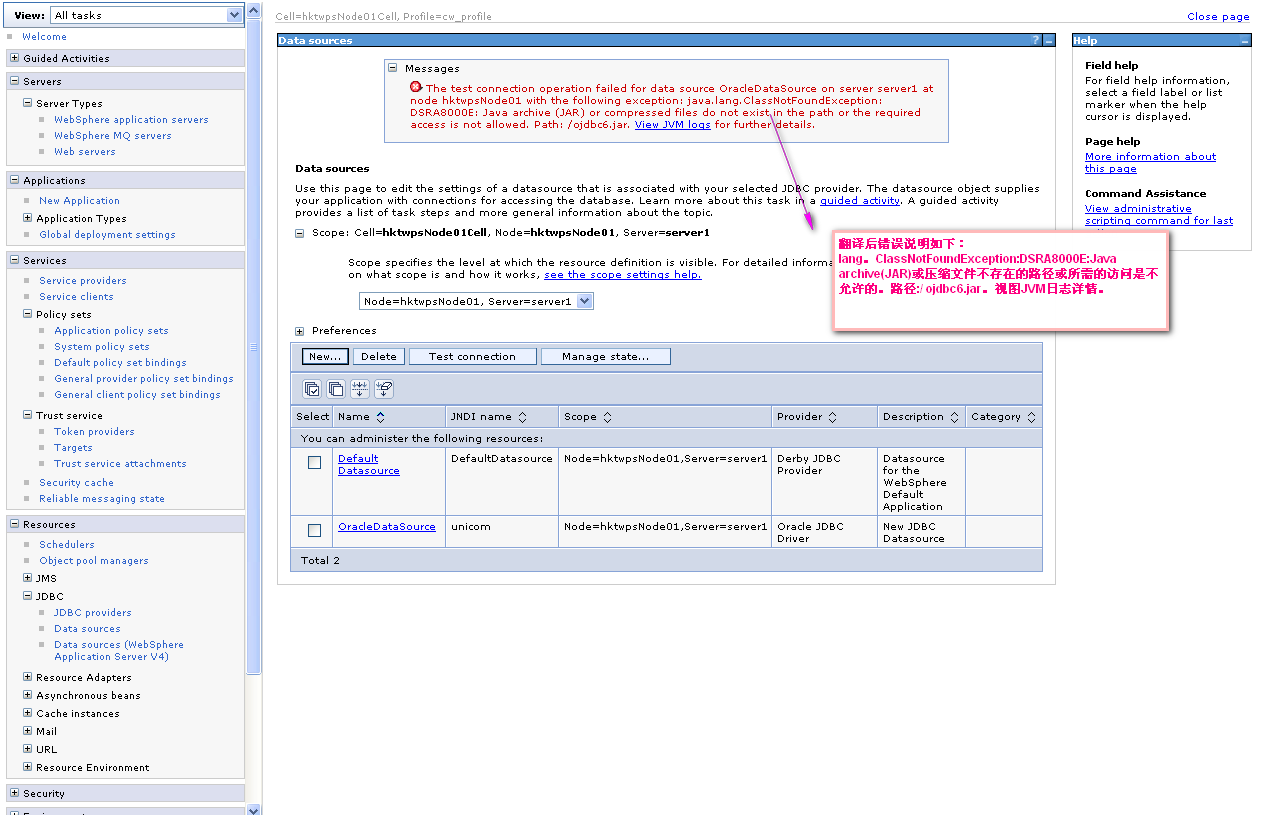Collapse the Servers navigation section
This screenshot has width=1275, height=815.
coord(15,81)
